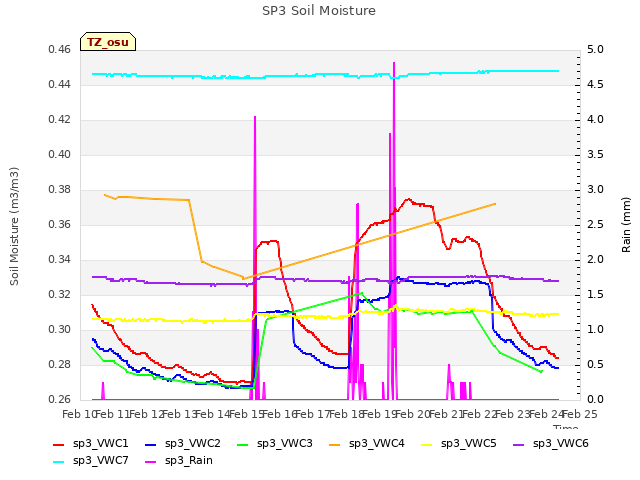Image resolution: width=640 pixels, height=480 pixels.
Task: Click the 5.0 rain axis tick label
Action: [595, 50]
